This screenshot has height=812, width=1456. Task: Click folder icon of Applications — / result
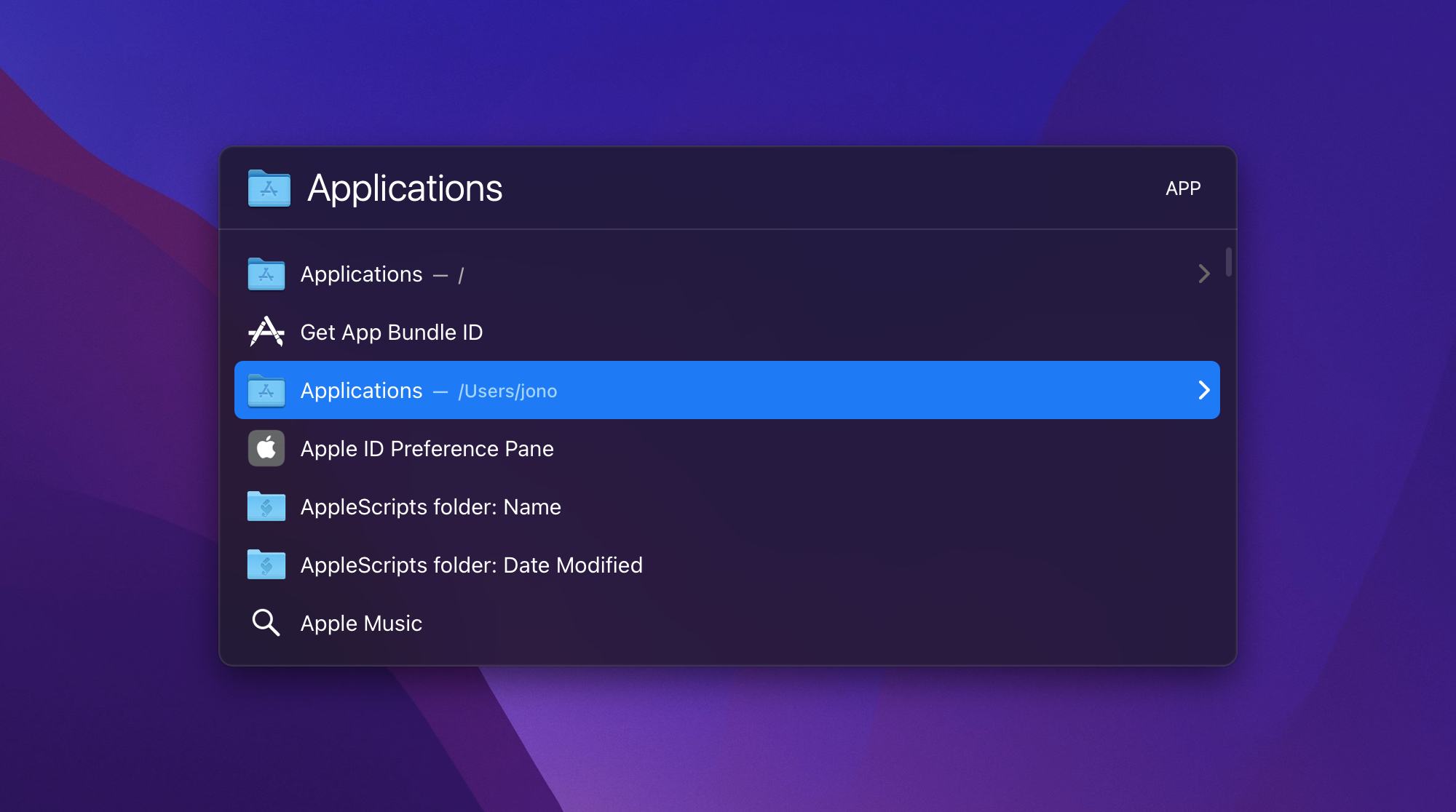click(266, 274)
